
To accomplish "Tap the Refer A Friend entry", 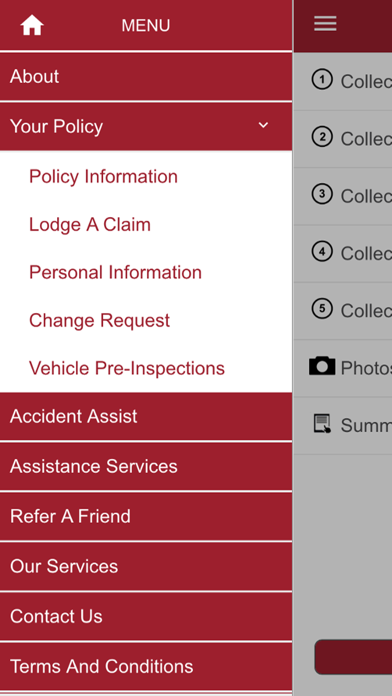I will (146, 516).
